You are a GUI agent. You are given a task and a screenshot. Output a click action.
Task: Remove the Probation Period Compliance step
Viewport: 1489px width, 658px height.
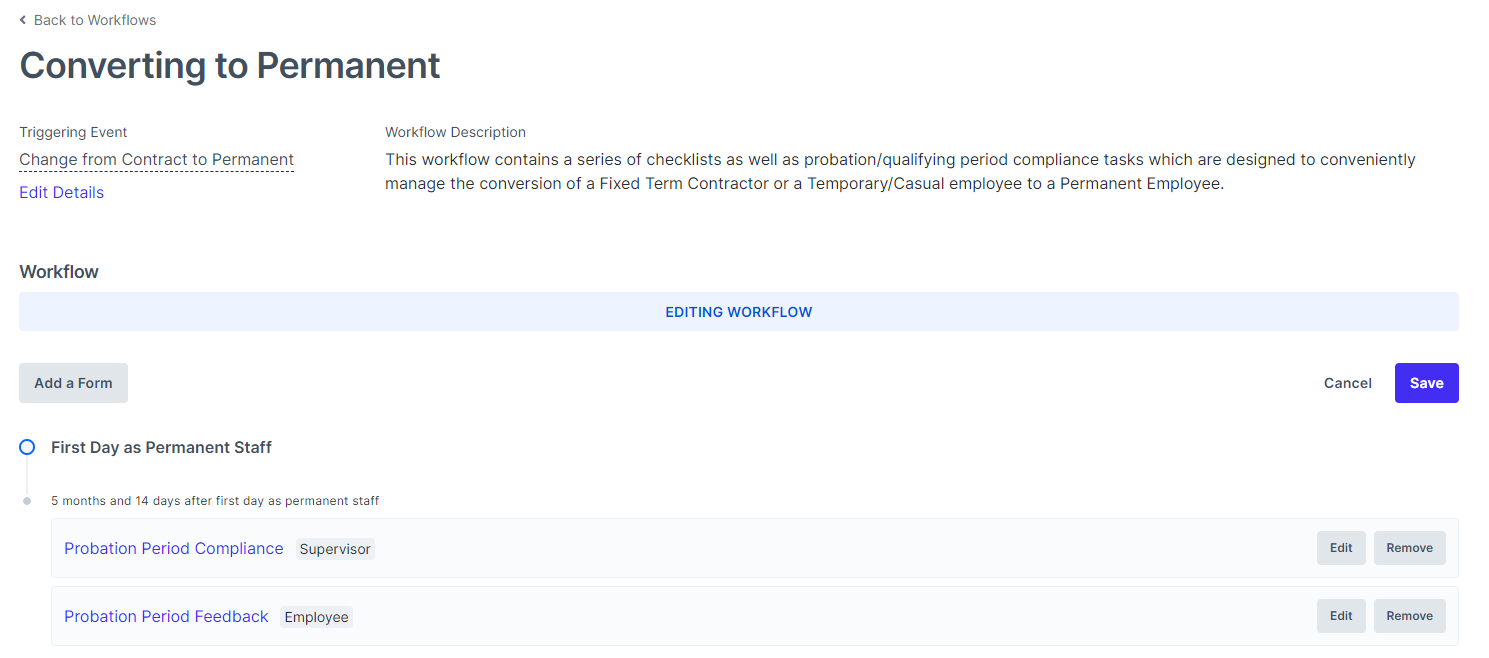tap(1409, 547)
